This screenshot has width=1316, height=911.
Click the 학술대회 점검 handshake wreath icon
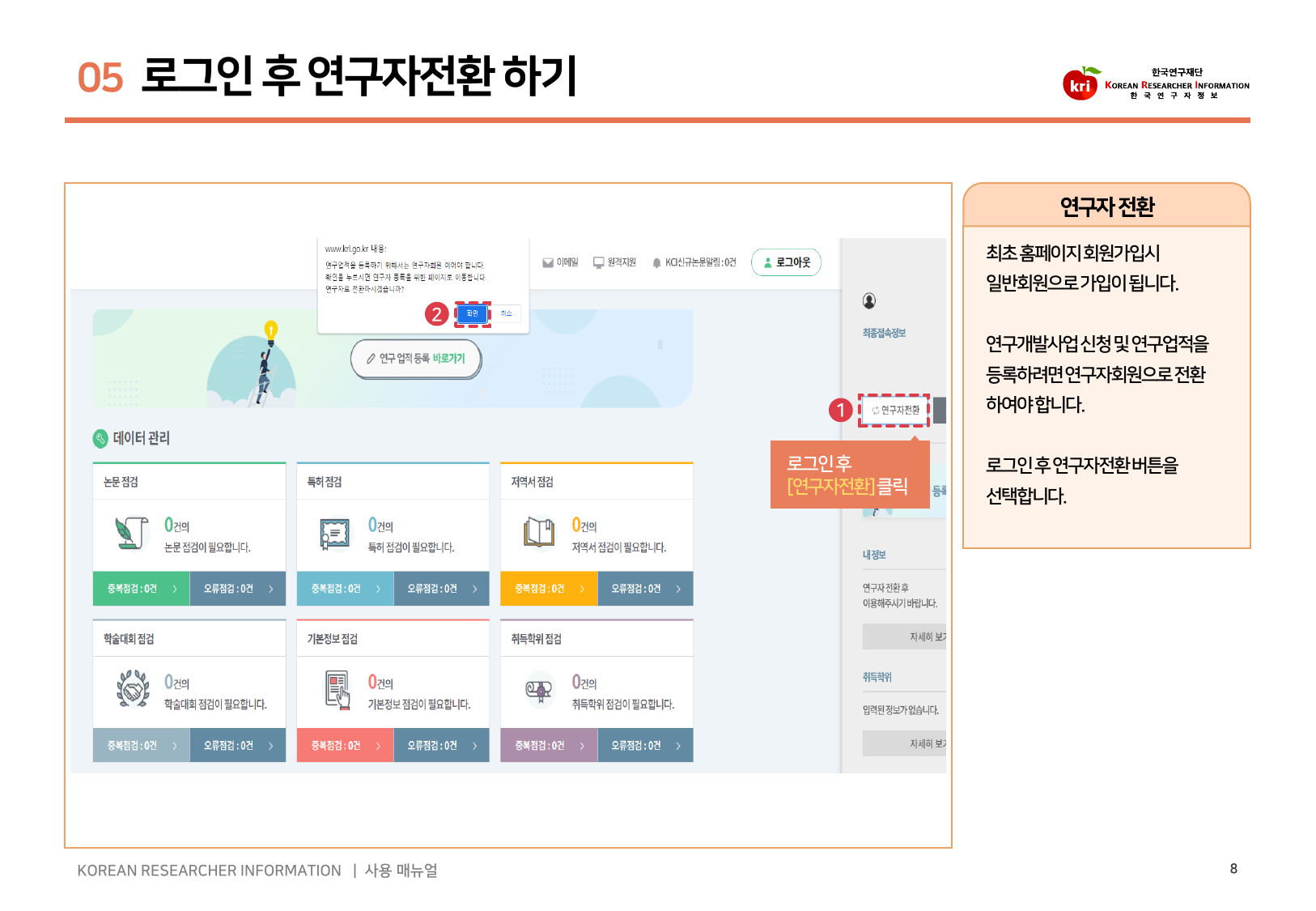[x=133, y=690]
